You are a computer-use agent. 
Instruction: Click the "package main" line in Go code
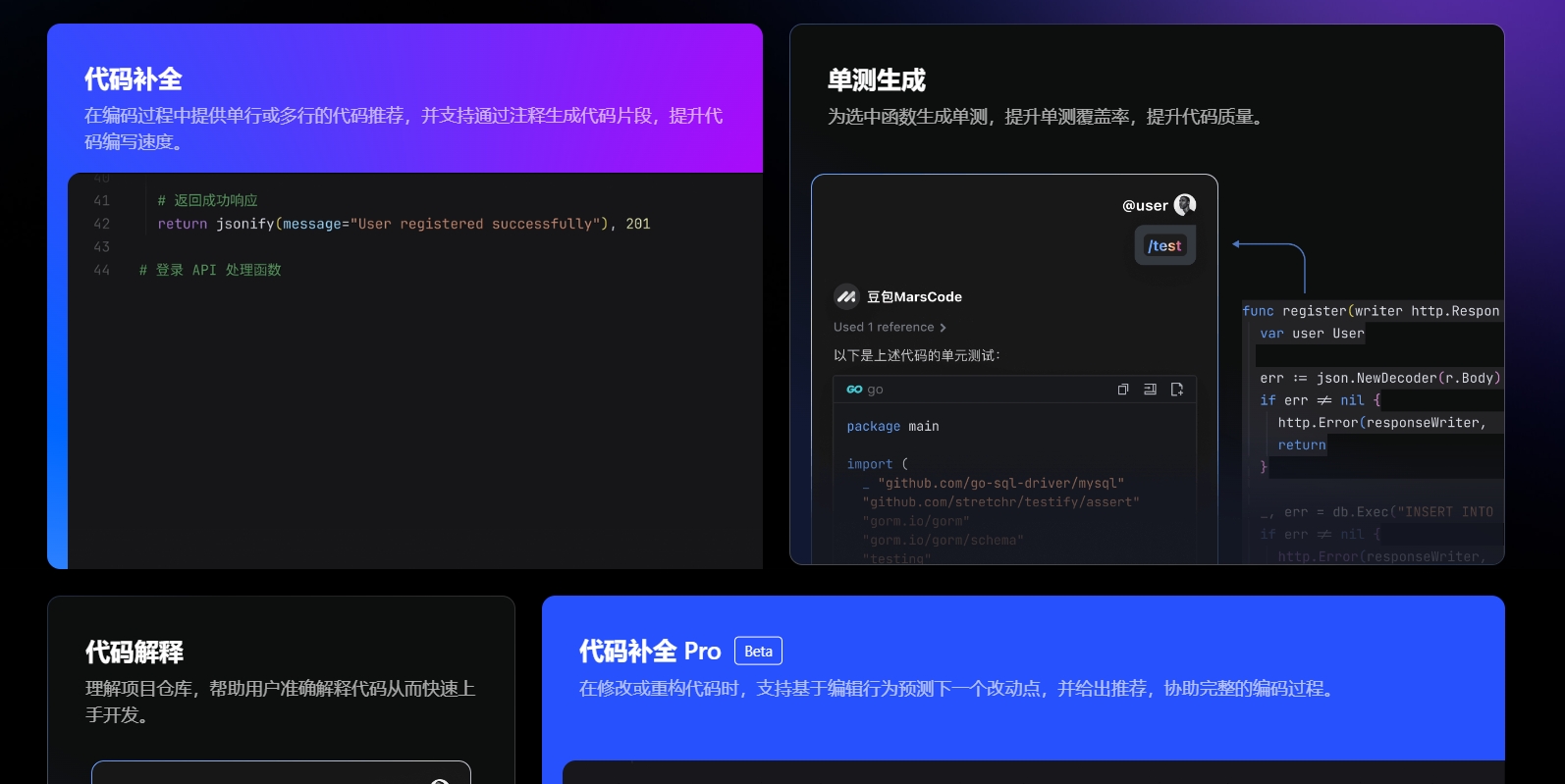(892, 427)
